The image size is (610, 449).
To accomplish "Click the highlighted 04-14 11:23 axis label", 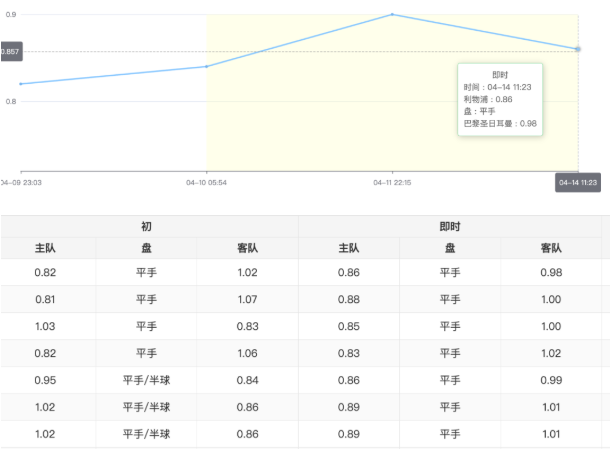I will click(578, 182).
